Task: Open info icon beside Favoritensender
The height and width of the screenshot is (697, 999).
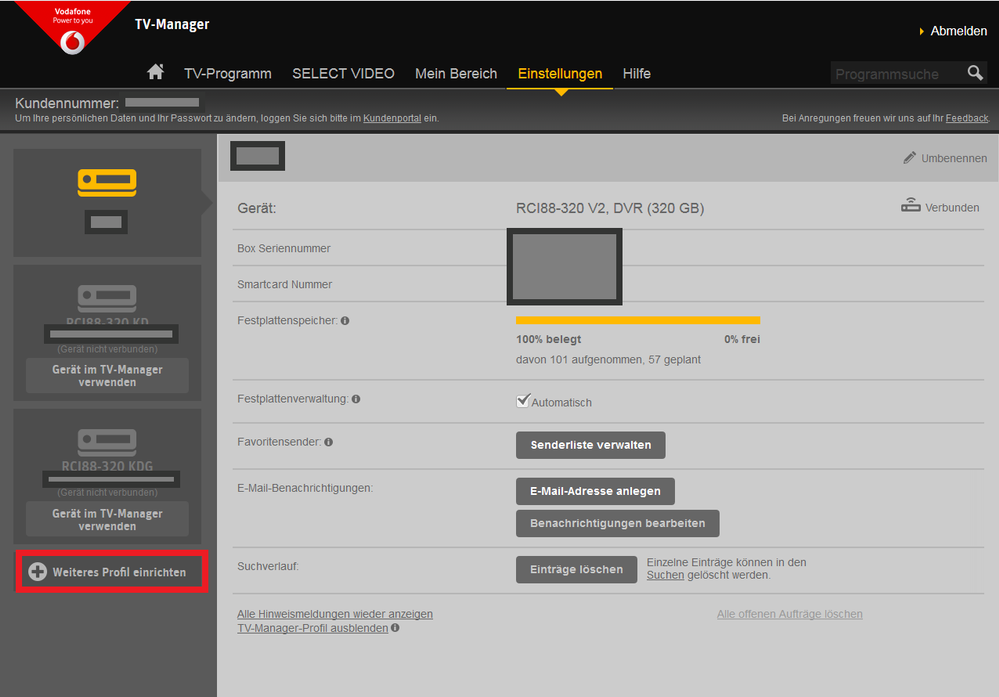Action: (328, 442)
